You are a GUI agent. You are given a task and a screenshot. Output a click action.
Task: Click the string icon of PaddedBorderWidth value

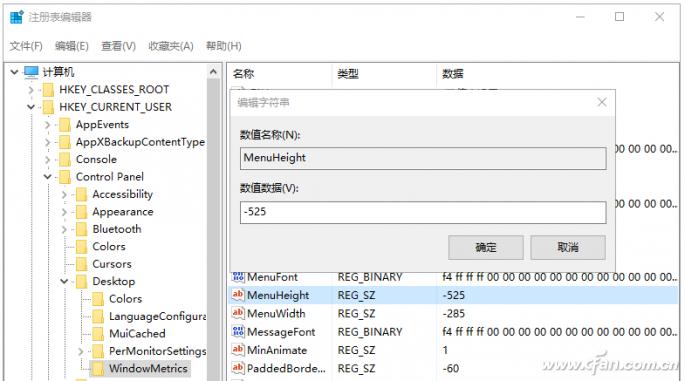238,368
